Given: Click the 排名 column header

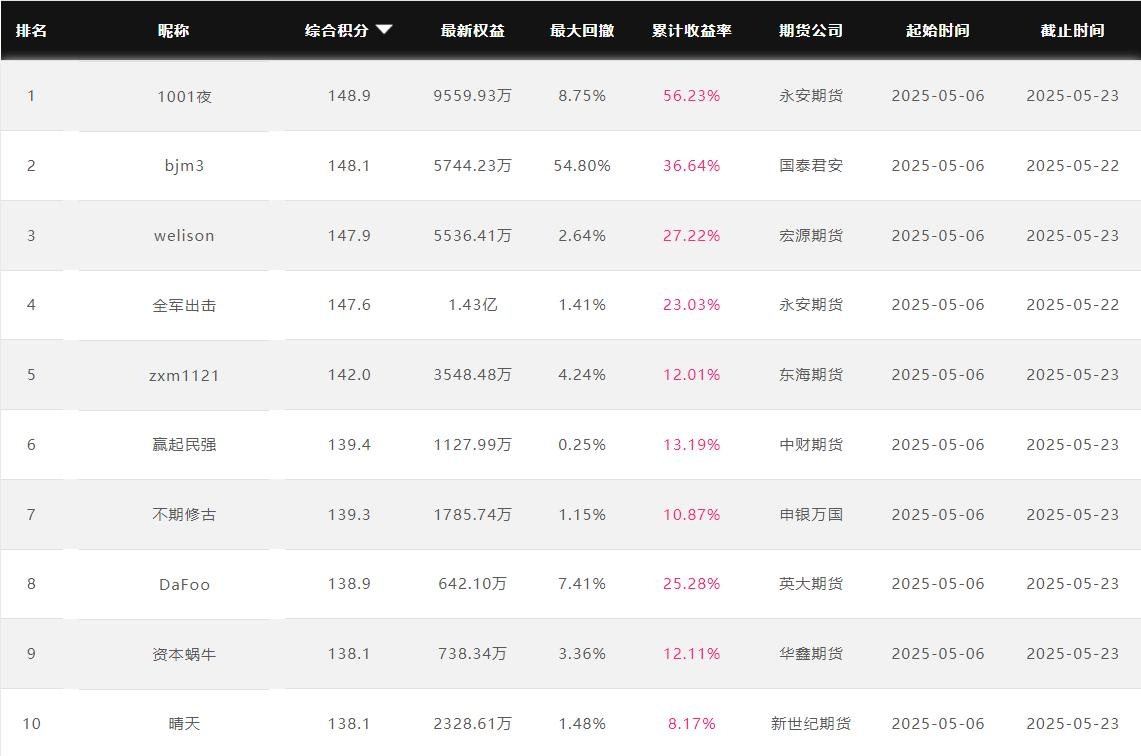Looking at the screenshot, I should (31, 31).
